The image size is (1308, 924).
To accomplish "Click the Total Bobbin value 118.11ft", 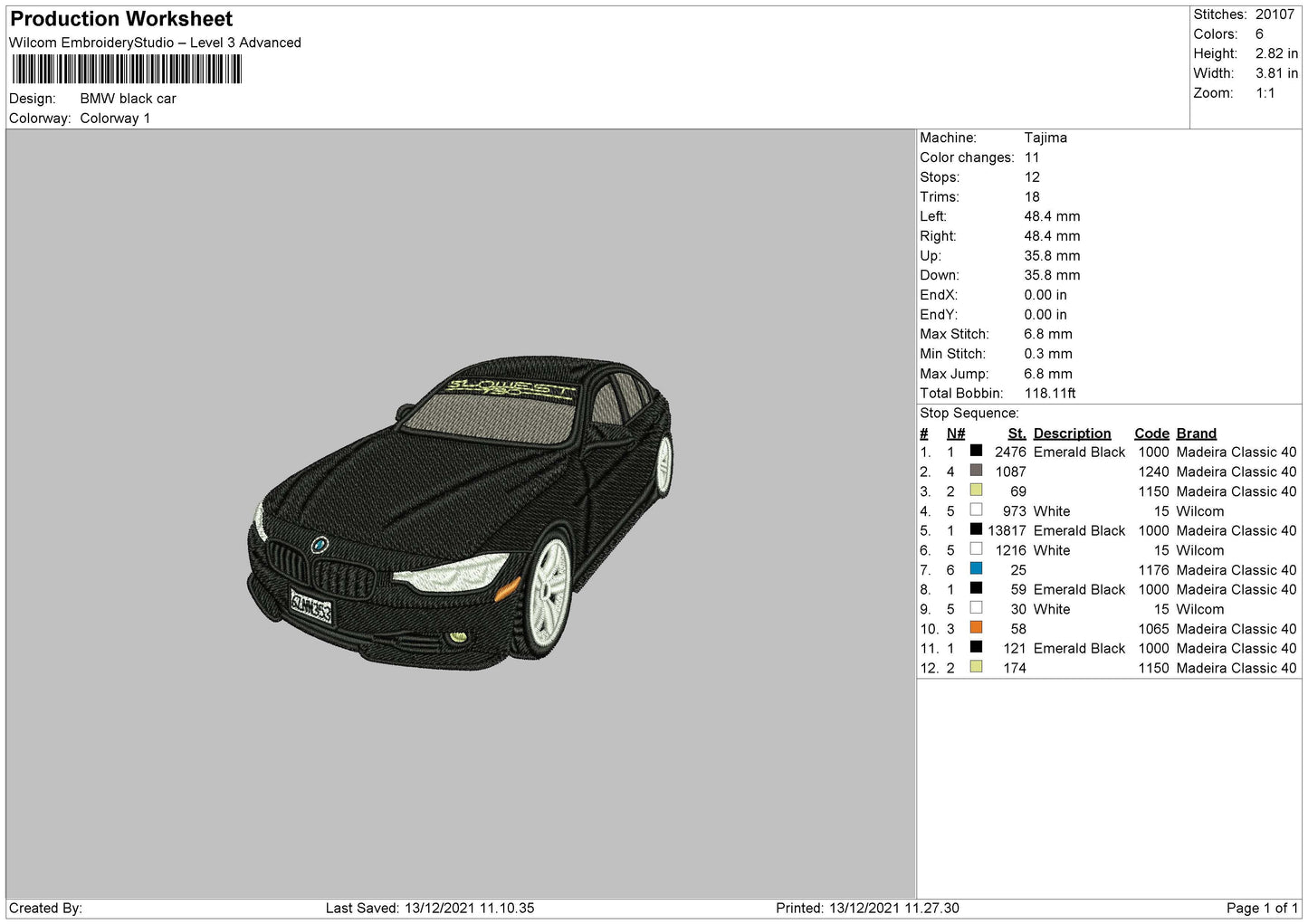I will point(1050,394).
